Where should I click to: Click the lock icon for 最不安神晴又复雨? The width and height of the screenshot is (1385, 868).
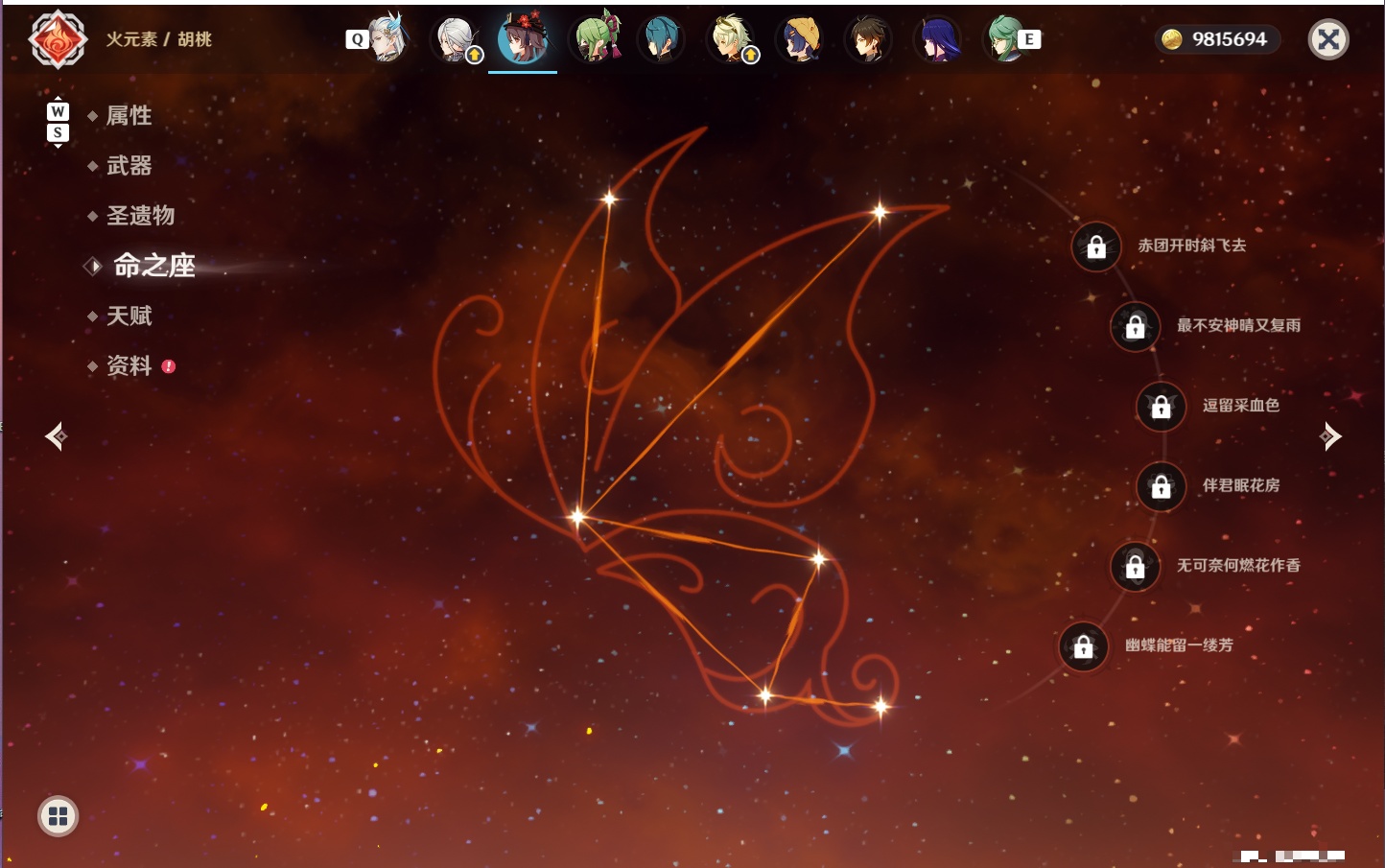tap(1136, 326)
